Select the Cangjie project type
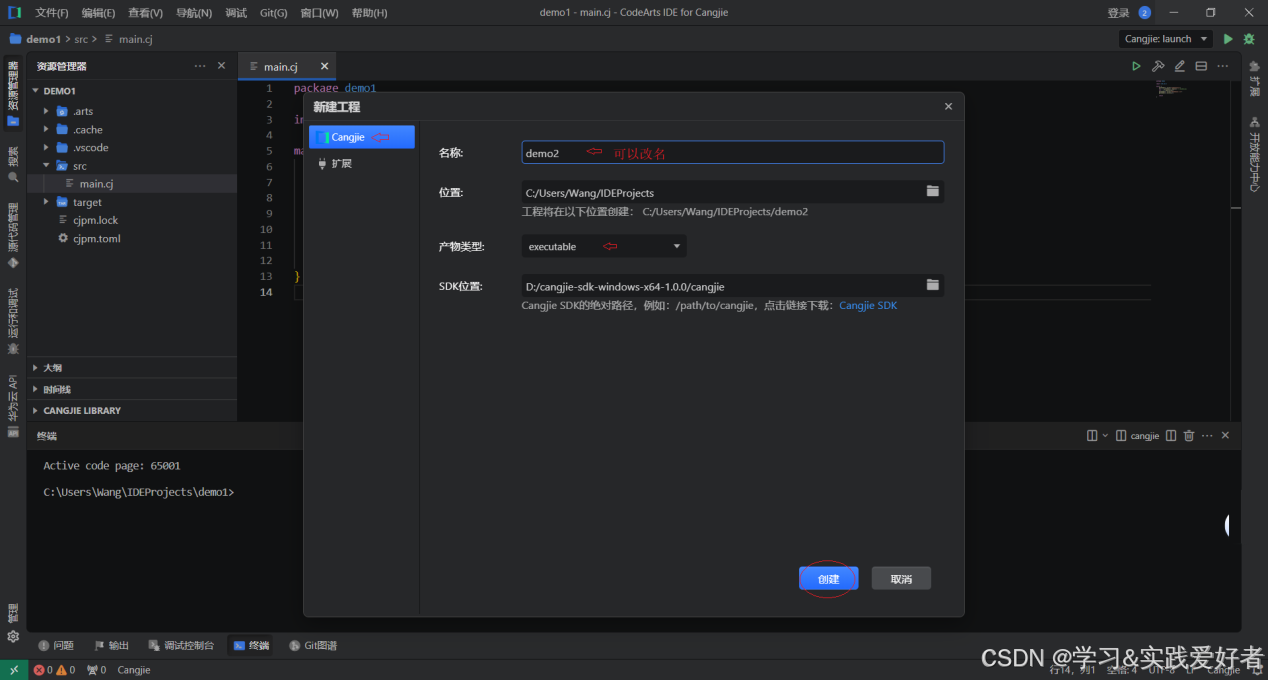This screenshot has height=680, width=1268. coord(361,137)
